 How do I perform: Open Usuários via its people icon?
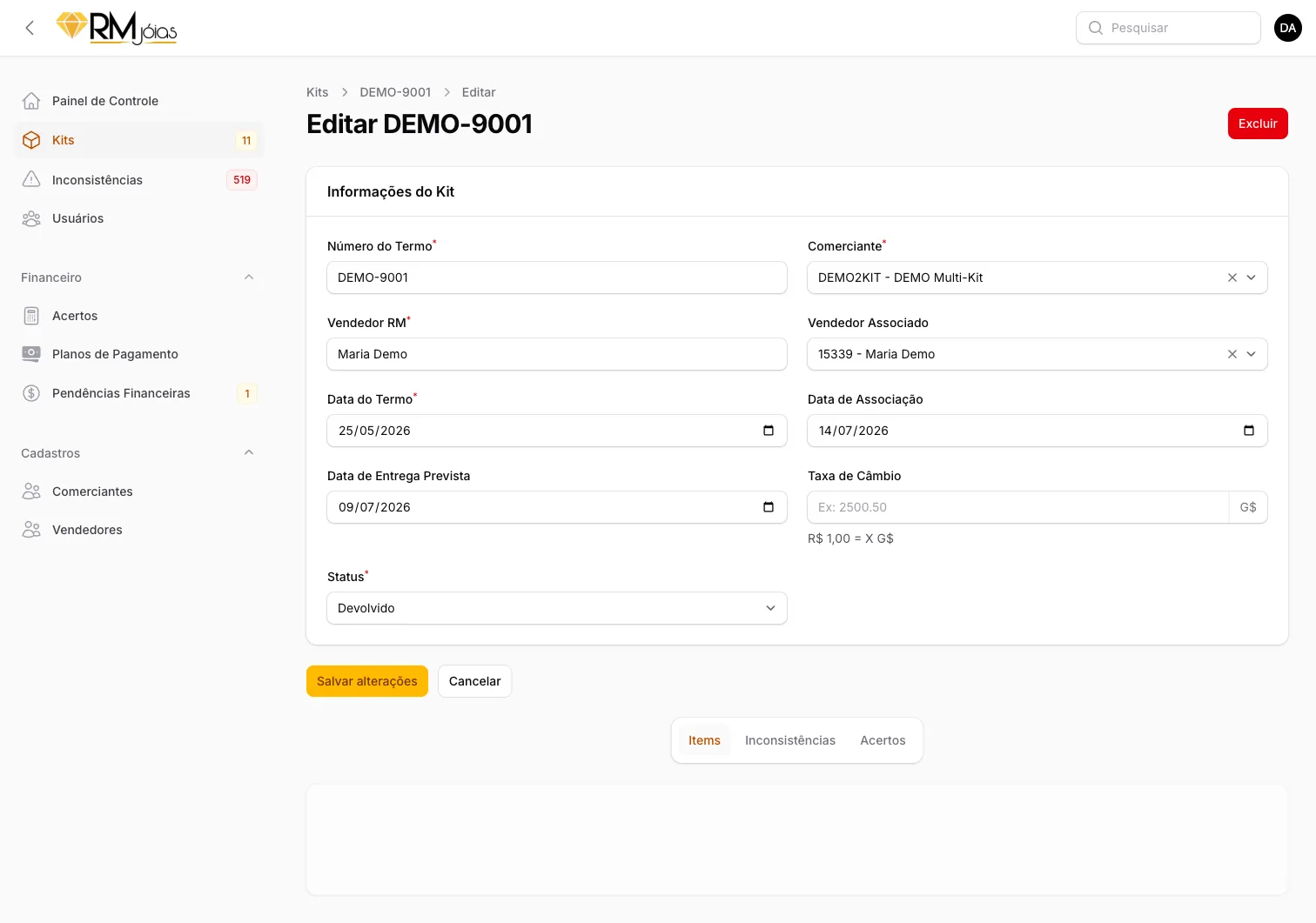point(31,218)
